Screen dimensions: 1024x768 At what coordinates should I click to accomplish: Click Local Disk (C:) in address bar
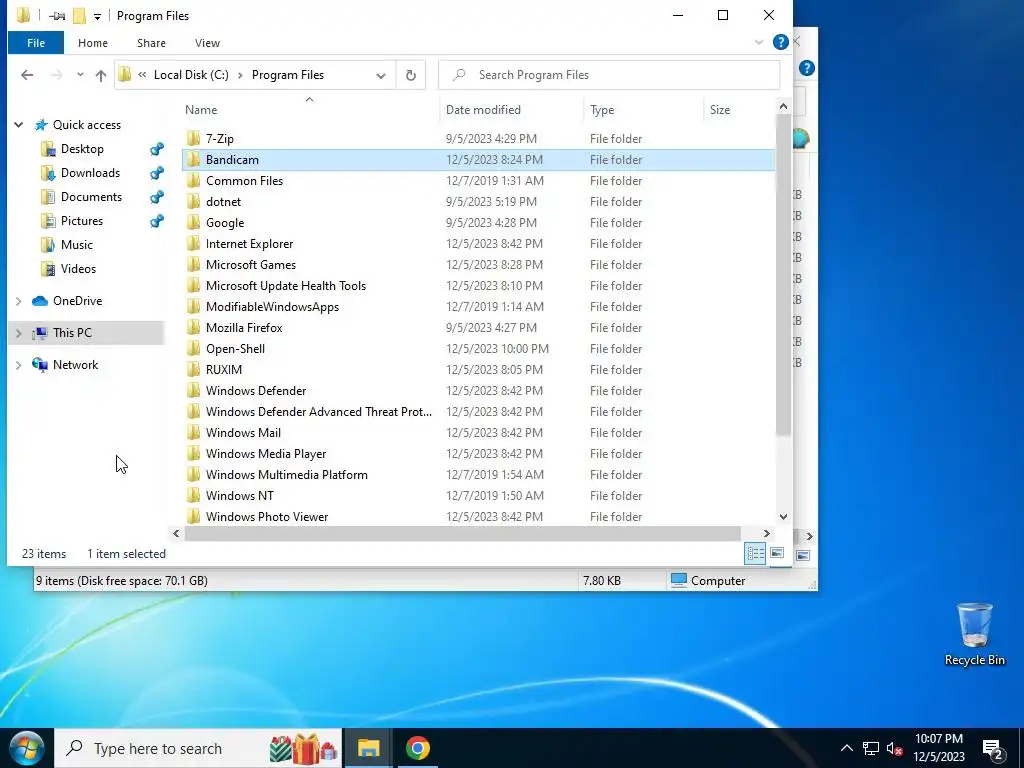point(191,75)
